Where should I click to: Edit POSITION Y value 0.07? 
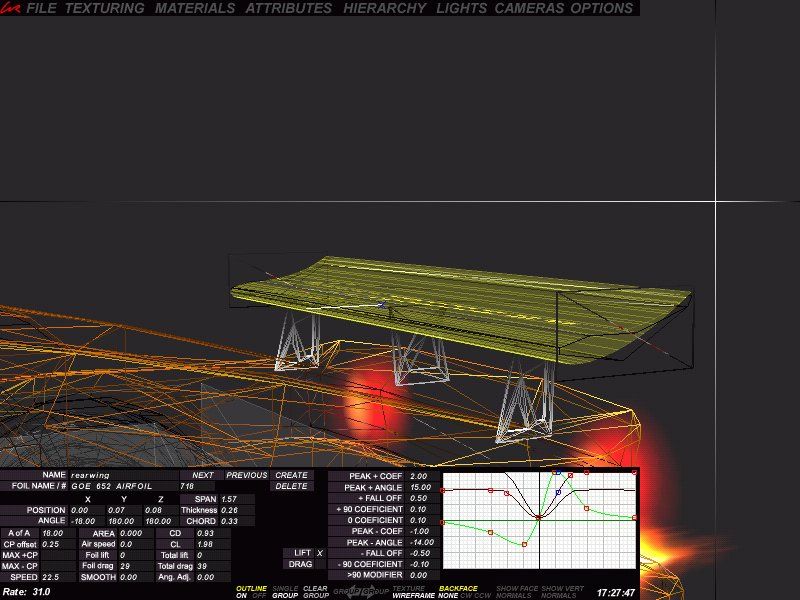pos(123,510)
